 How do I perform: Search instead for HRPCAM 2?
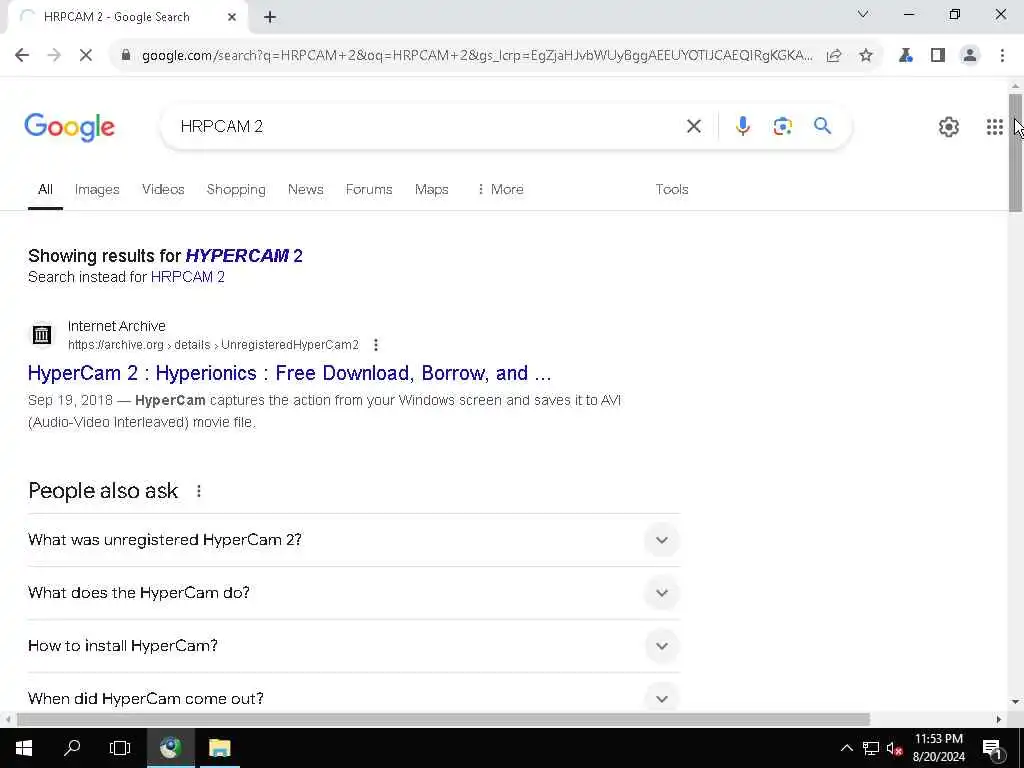(188, 277)
